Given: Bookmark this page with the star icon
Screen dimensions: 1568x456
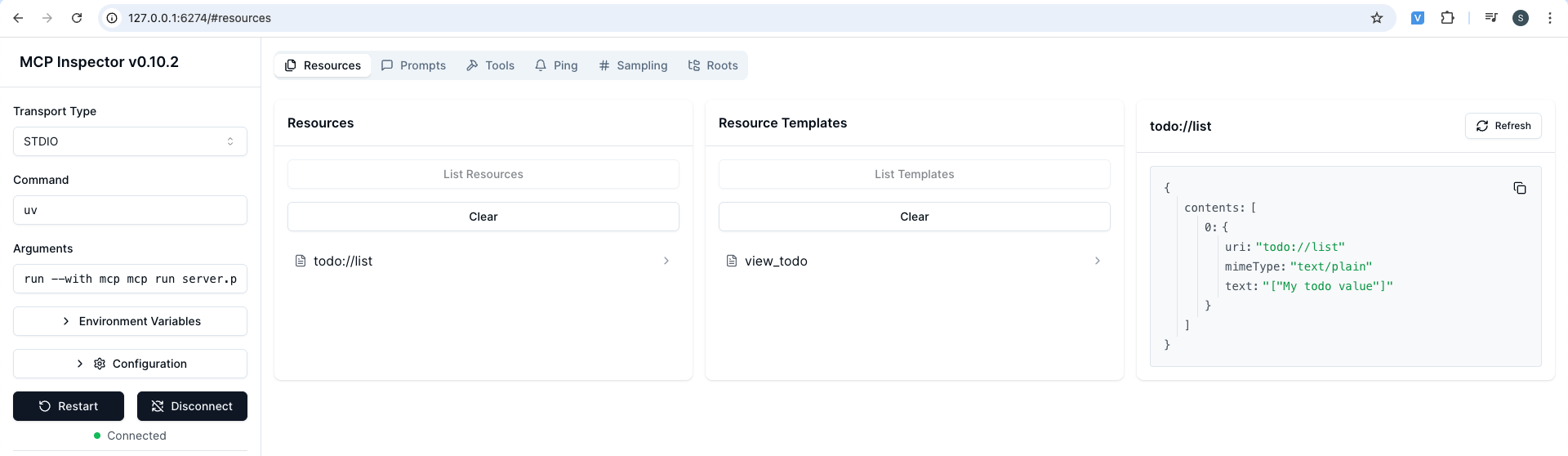Looking at the screenshot, I should [x=1377, y=18].
